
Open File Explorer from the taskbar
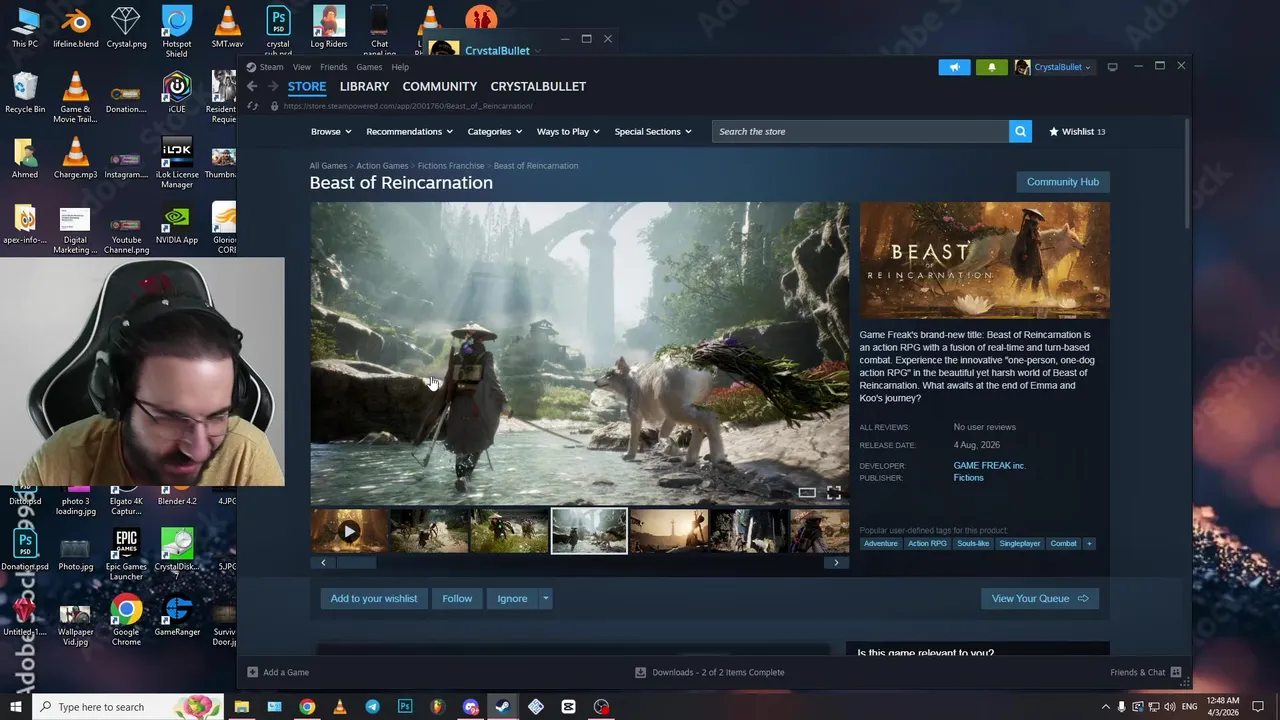[241, 707]
